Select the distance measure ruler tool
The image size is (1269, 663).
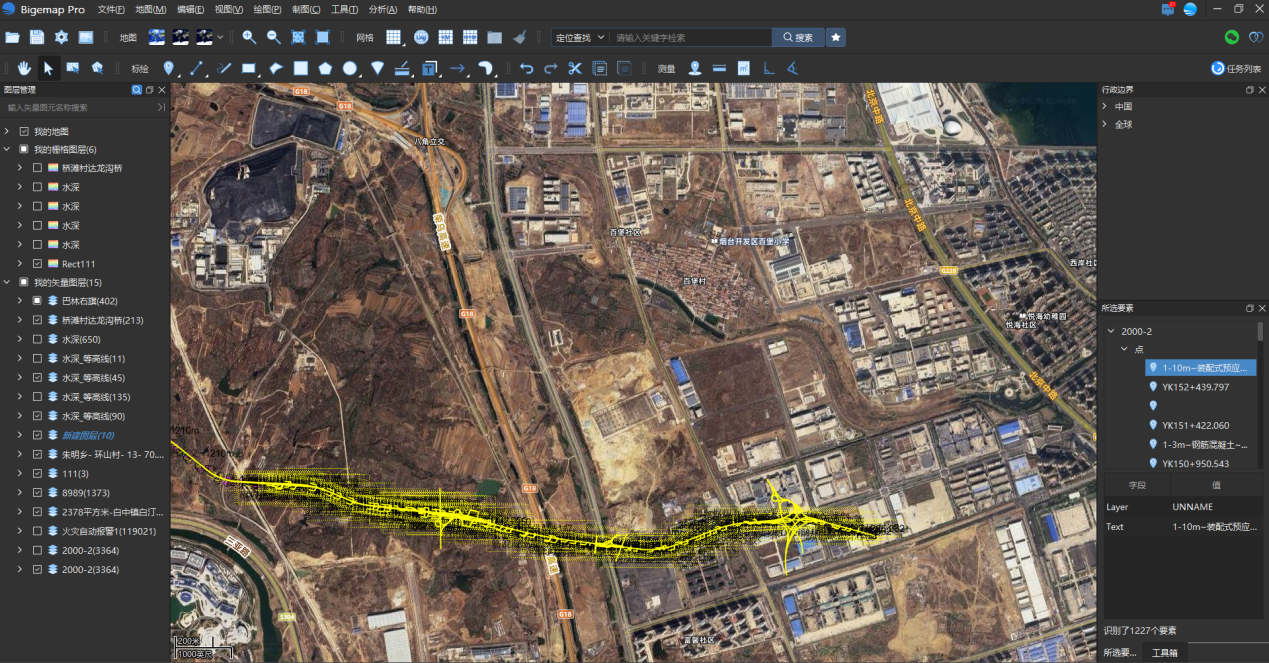(719, 68)
